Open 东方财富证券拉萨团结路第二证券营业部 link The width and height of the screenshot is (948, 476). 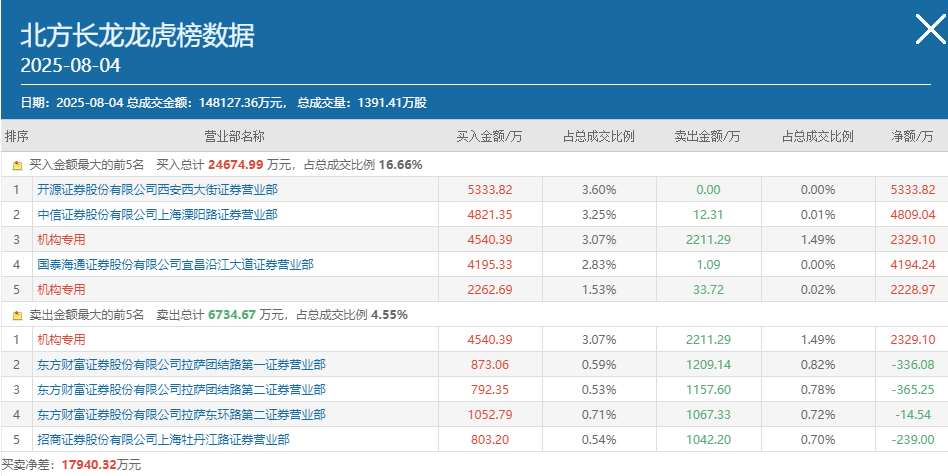click(x=181, y=390)
